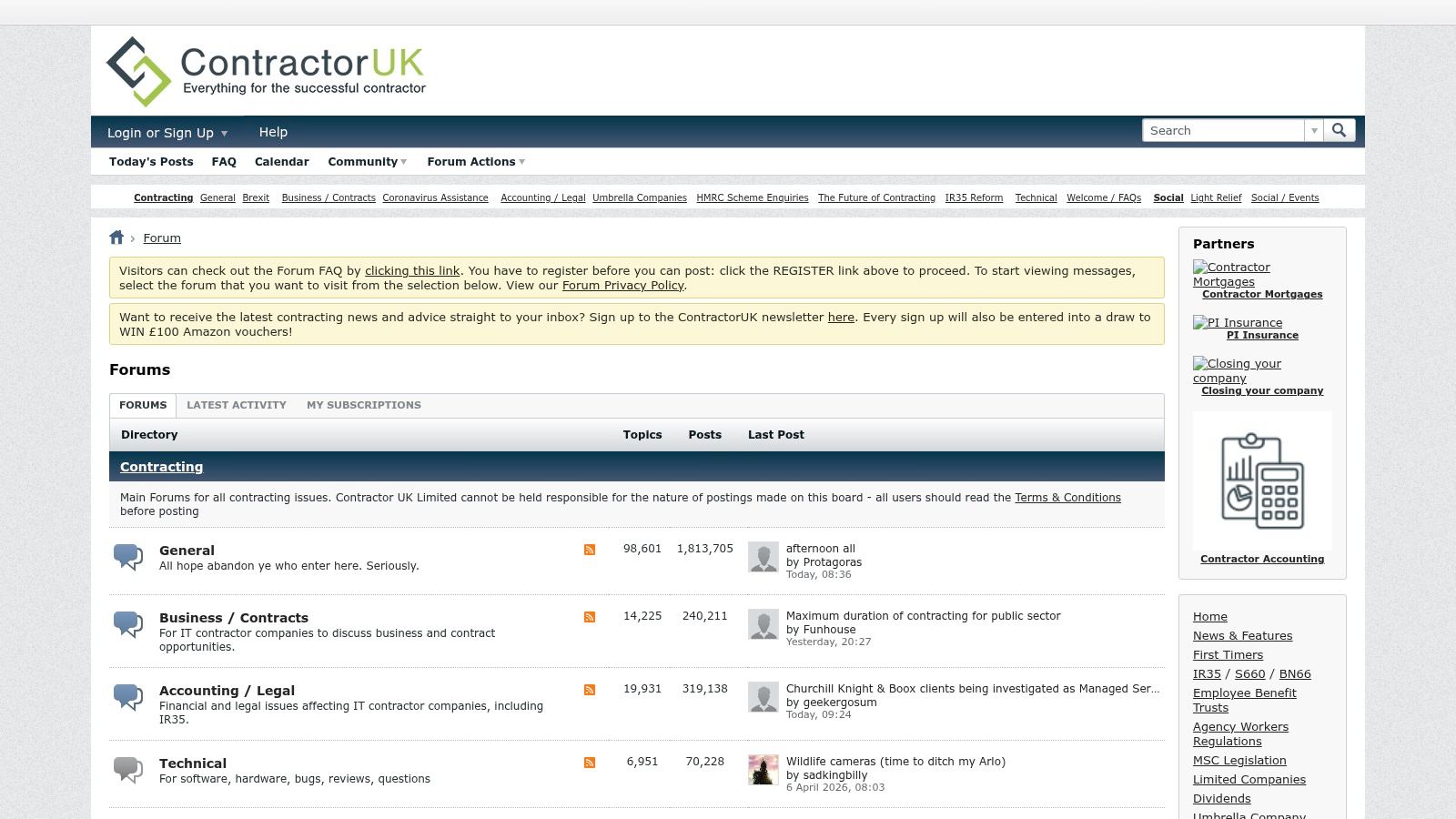Click Light Relief quick link
Viewport: 1456px width, 819px height.
pos(1216,198)
